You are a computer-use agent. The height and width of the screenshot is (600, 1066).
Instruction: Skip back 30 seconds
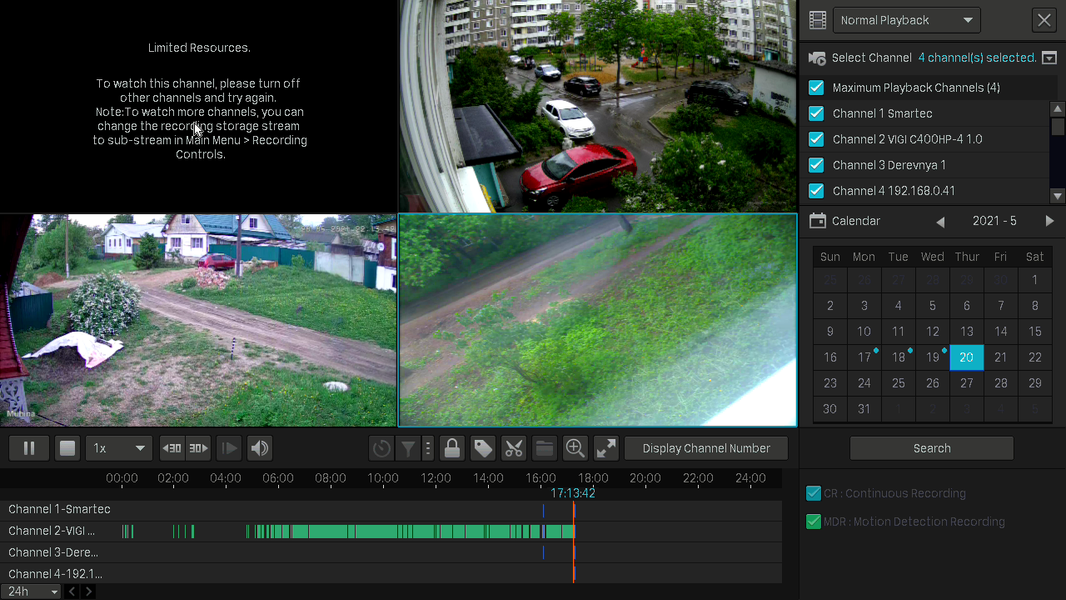(x=172, y=448)
